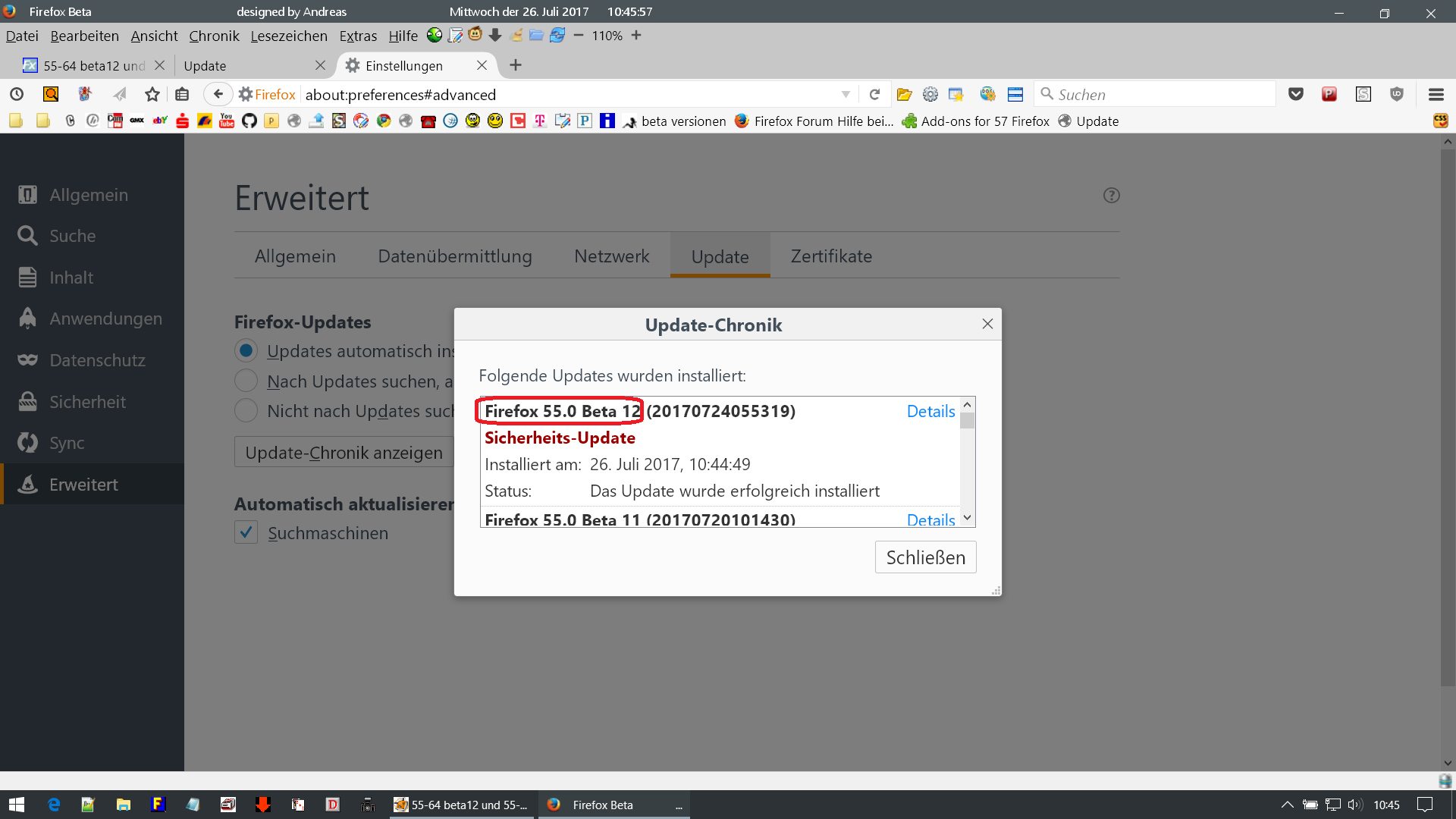
Task: Click the bookmark star icon
Action: pyautogui.click(x=152, y=94)
